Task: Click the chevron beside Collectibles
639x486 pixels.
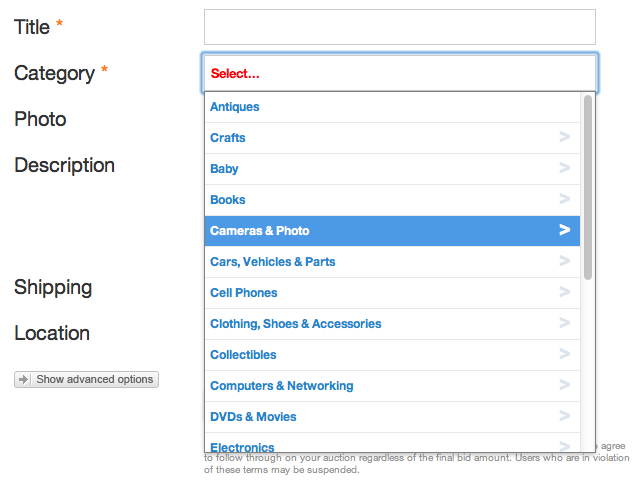Action: point(564,354)
